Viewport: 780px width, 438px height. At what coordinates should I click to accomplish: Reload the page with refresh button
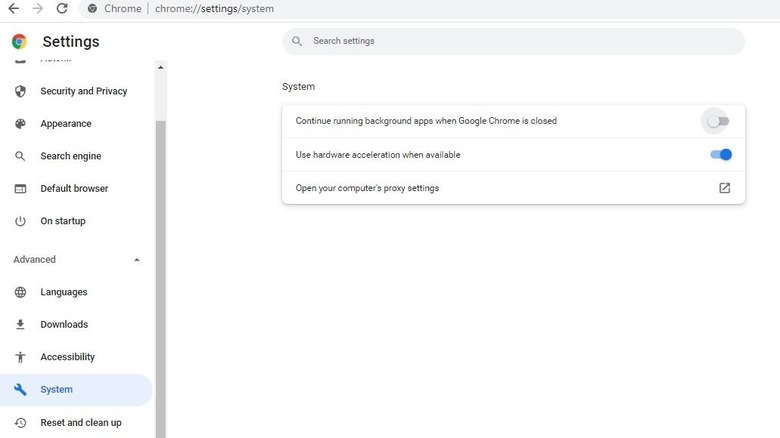62,8
